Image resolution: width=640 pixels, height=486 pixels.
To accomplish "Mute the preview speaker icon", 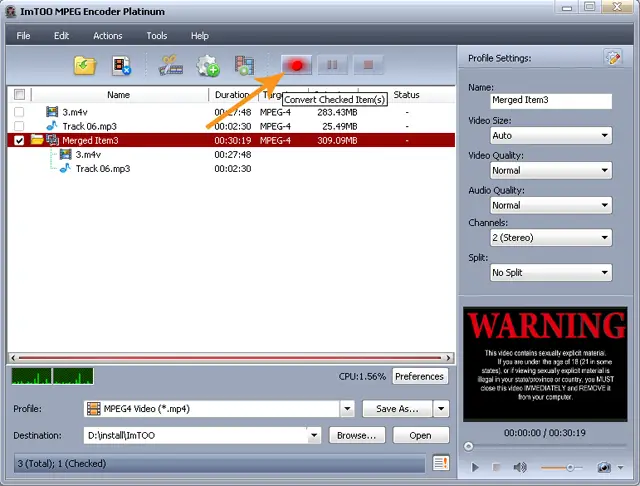I will 520,467.
